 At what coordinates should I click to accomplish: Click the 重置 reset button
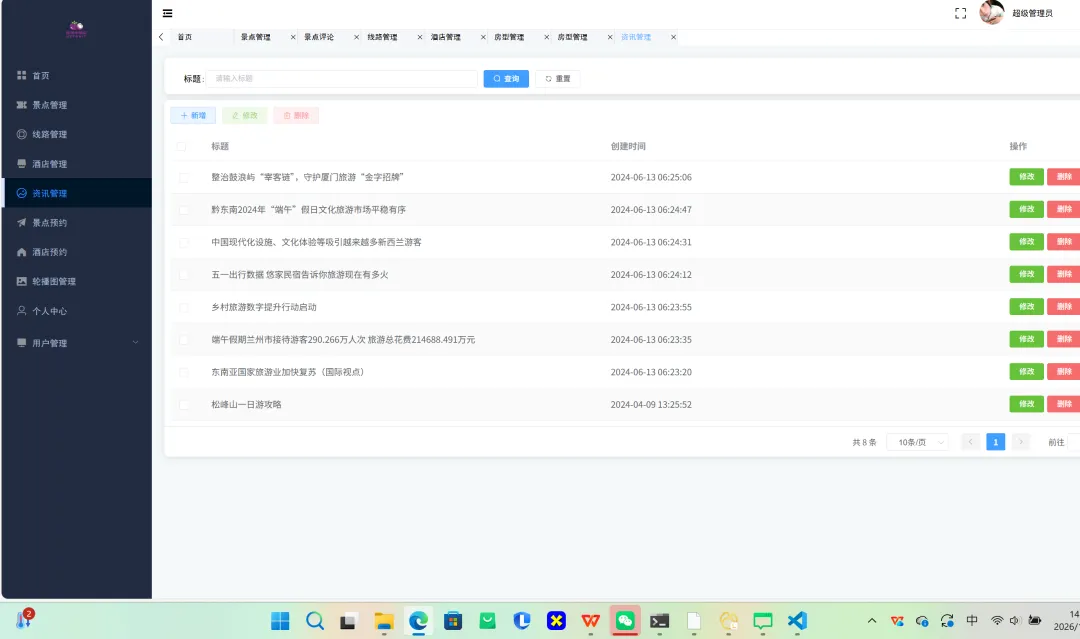[x=558, y=78]
